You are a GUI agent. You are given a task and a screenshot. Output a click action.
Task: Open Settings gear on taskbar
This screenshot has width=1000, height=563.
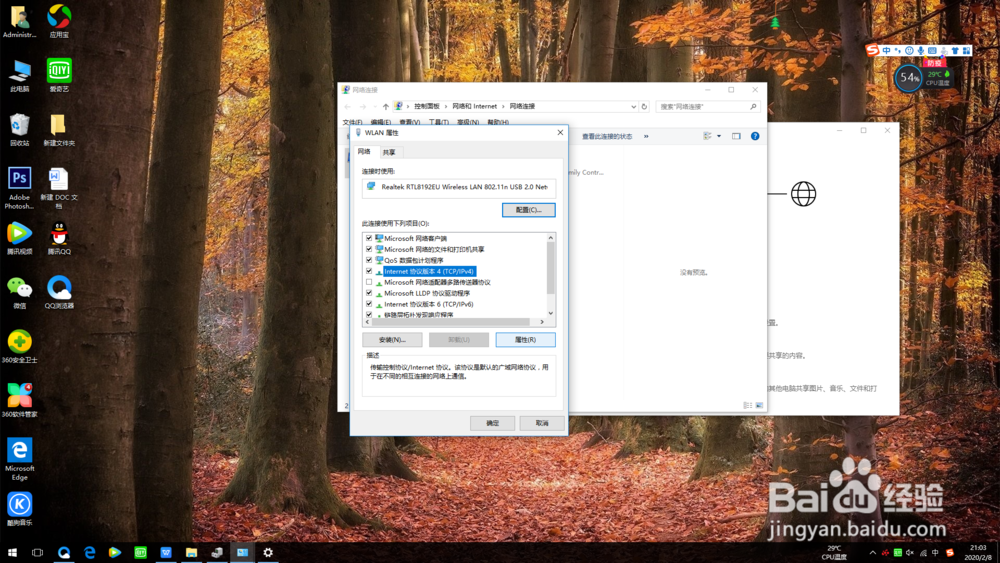point(268,552)
